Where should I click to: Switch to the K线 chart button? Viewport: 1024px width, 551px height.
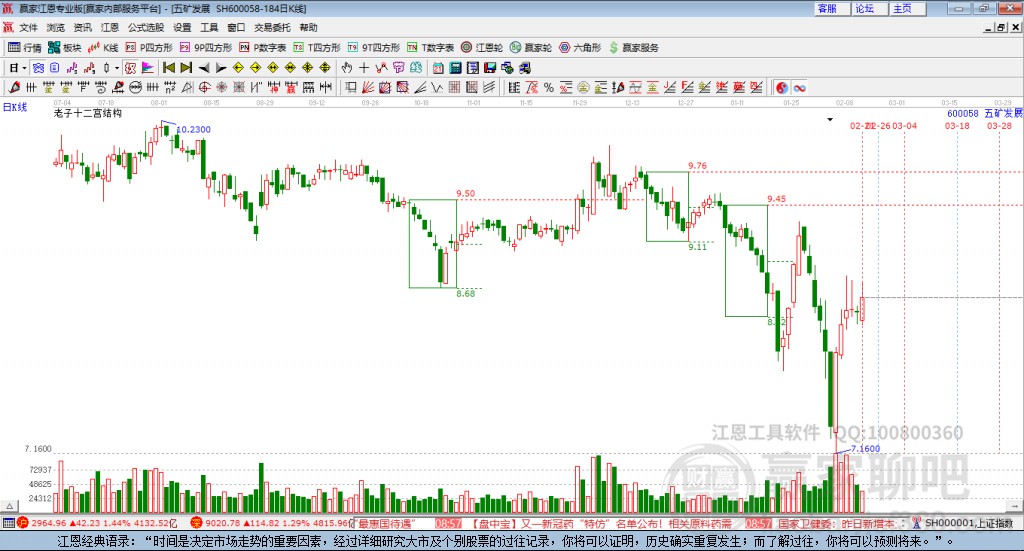(x=103, y=48)
